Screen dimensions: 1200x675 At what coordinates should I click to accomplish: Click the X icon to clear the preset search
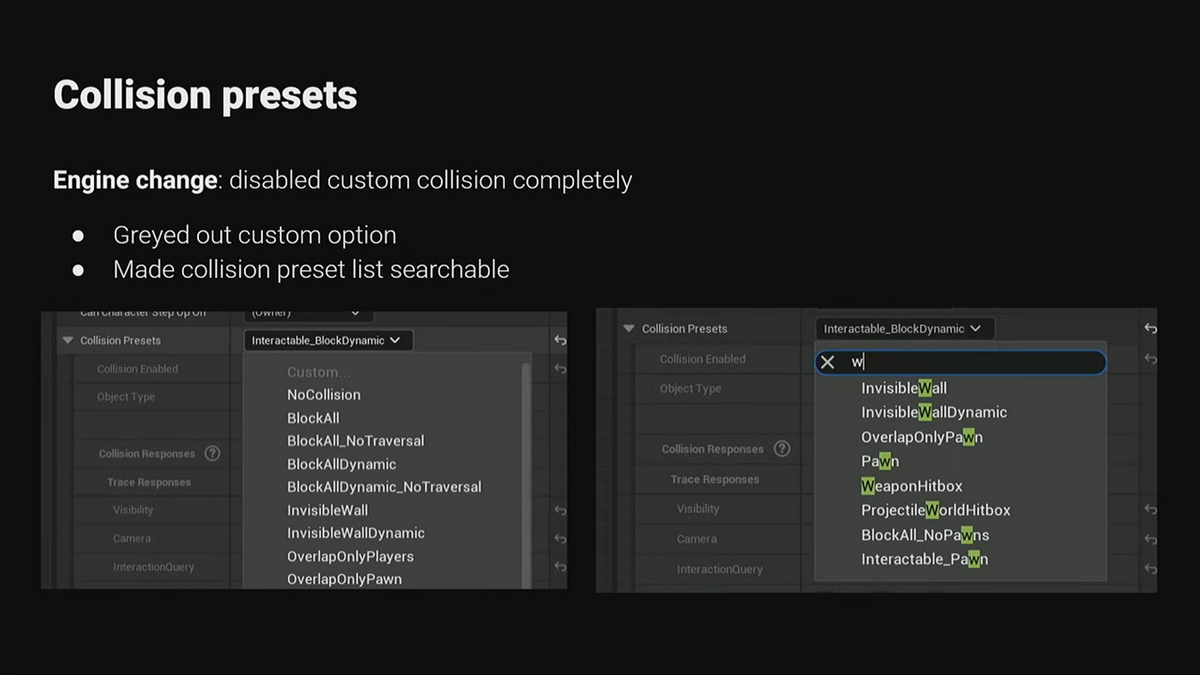click(828, 363)
